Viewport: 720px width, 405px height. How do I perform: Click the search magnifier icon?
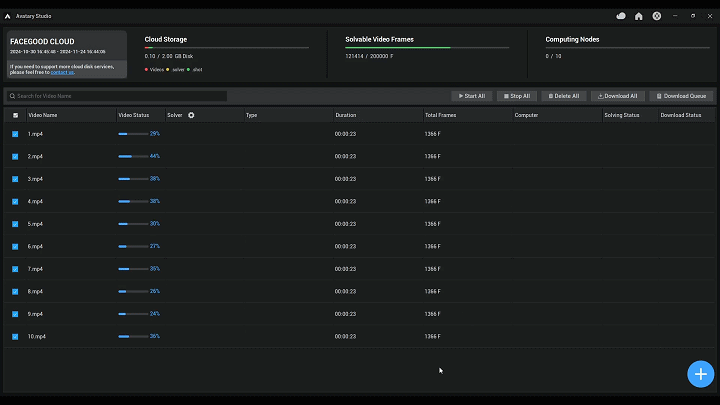12,96
